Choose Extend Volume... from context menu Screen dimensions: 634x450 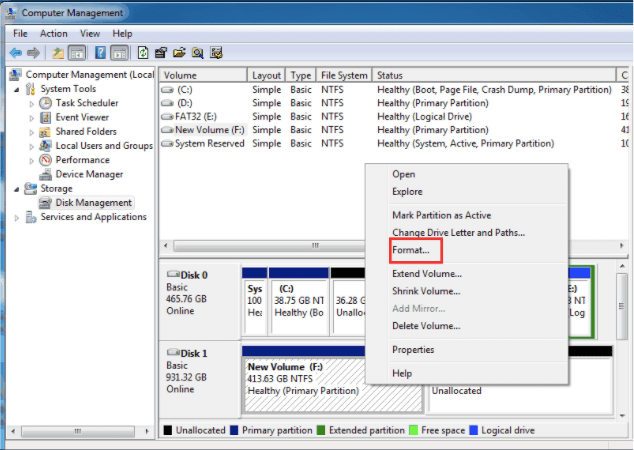[467, 274]
